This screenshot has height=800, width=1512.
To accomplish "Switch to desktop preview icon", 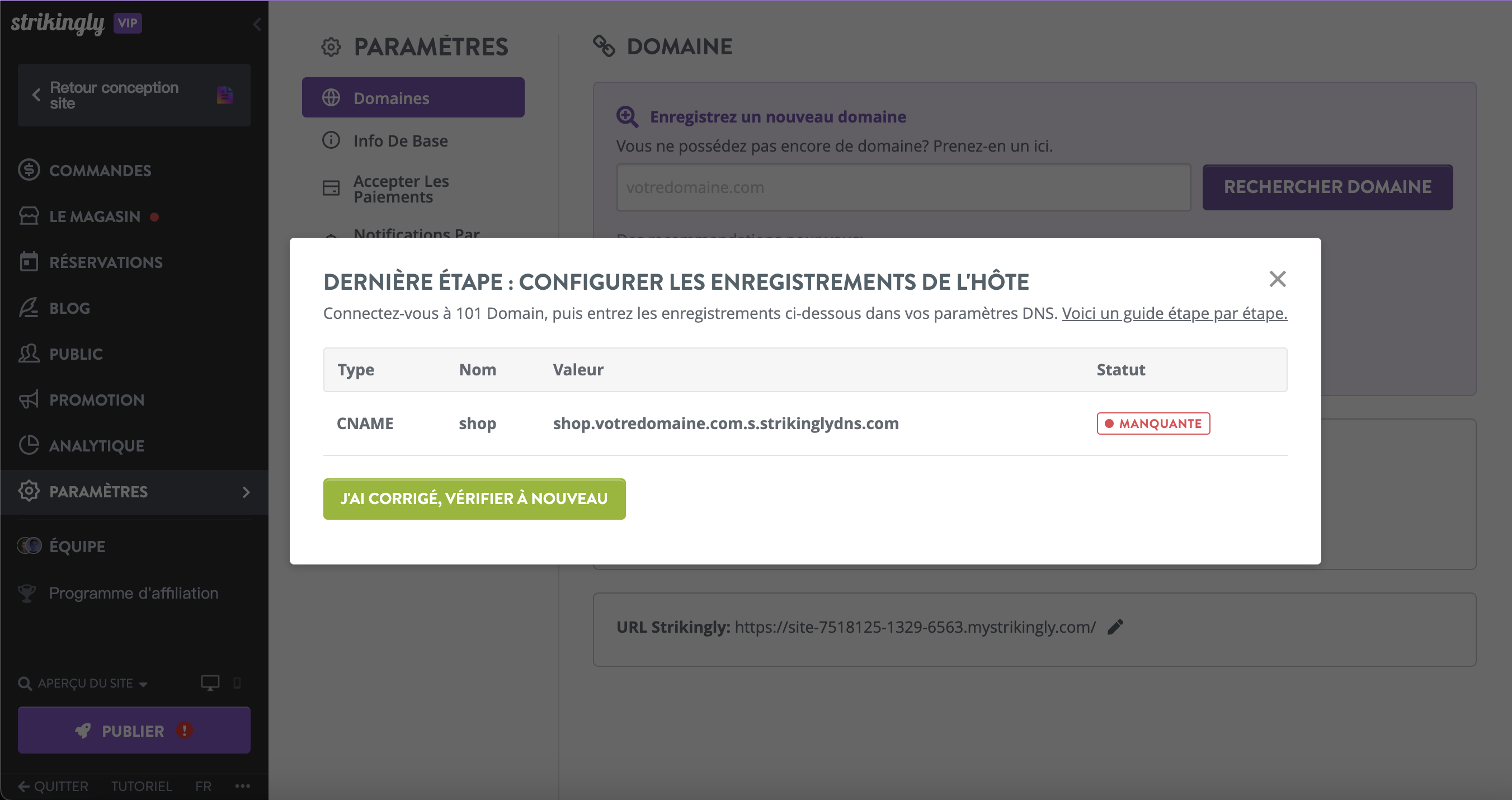I will (210, 683).
